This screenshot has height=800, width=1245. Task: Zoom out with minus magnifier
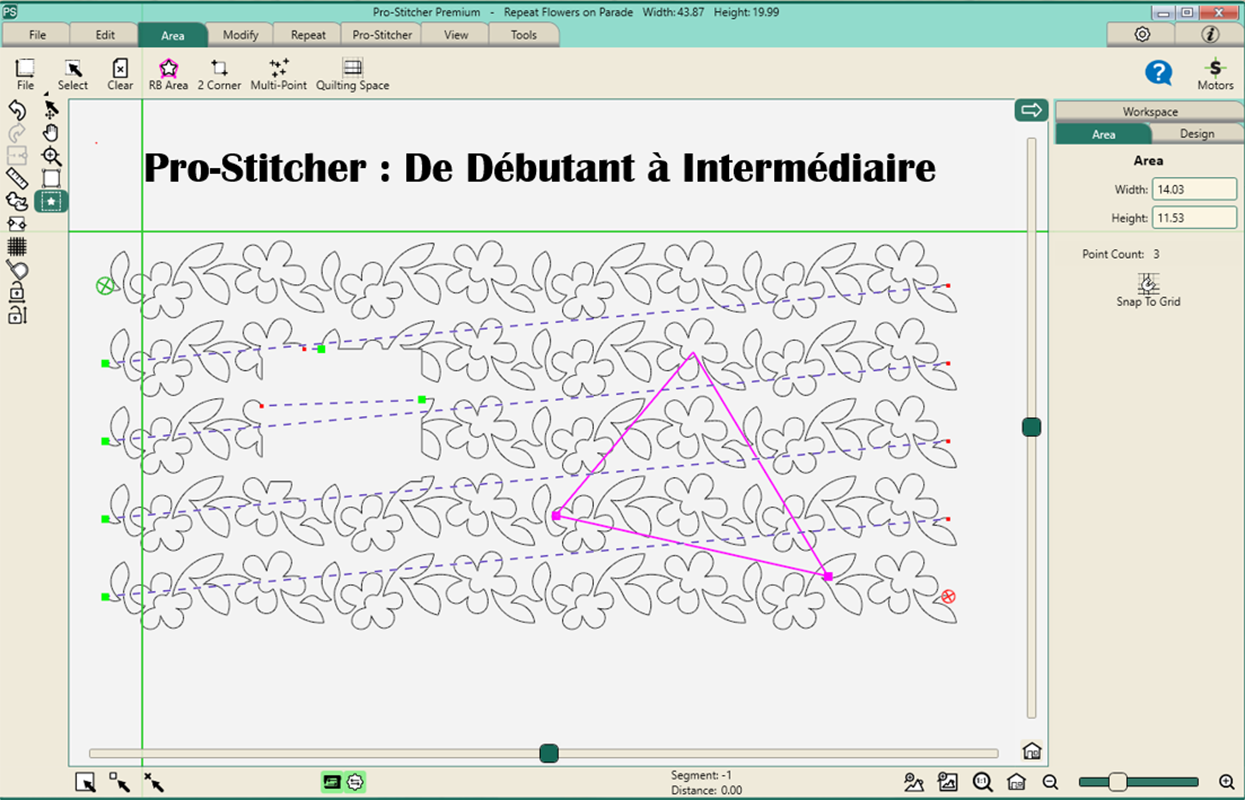click(1050, 782)
